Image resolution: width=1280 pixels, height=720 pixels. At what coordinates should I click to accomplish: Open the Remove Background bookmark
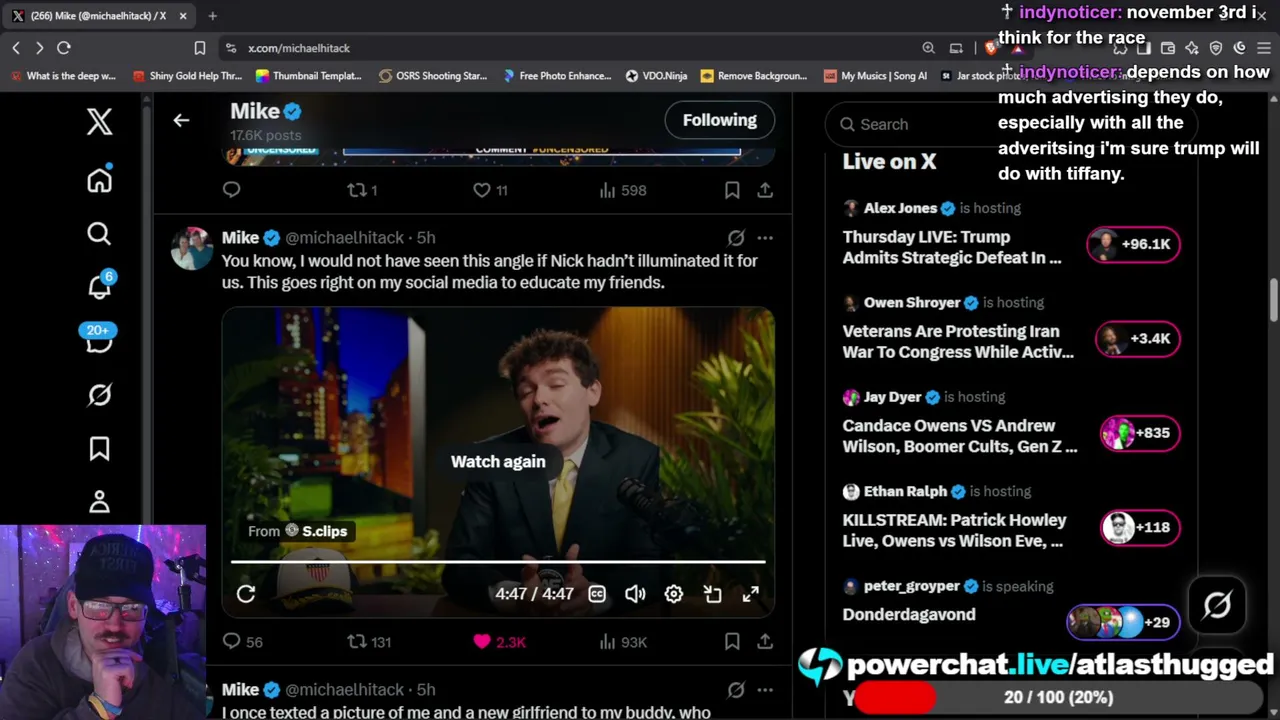[x=754, y=76]
